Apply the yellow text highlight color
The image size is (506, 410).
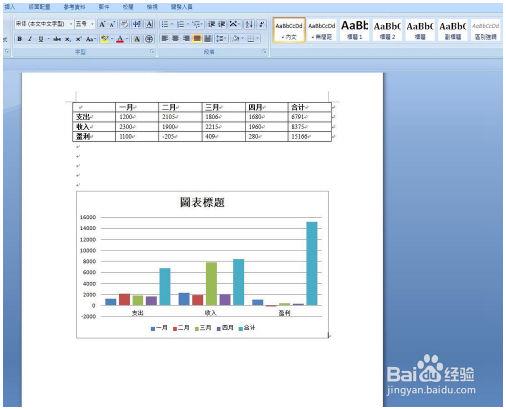tap(104, 39)
